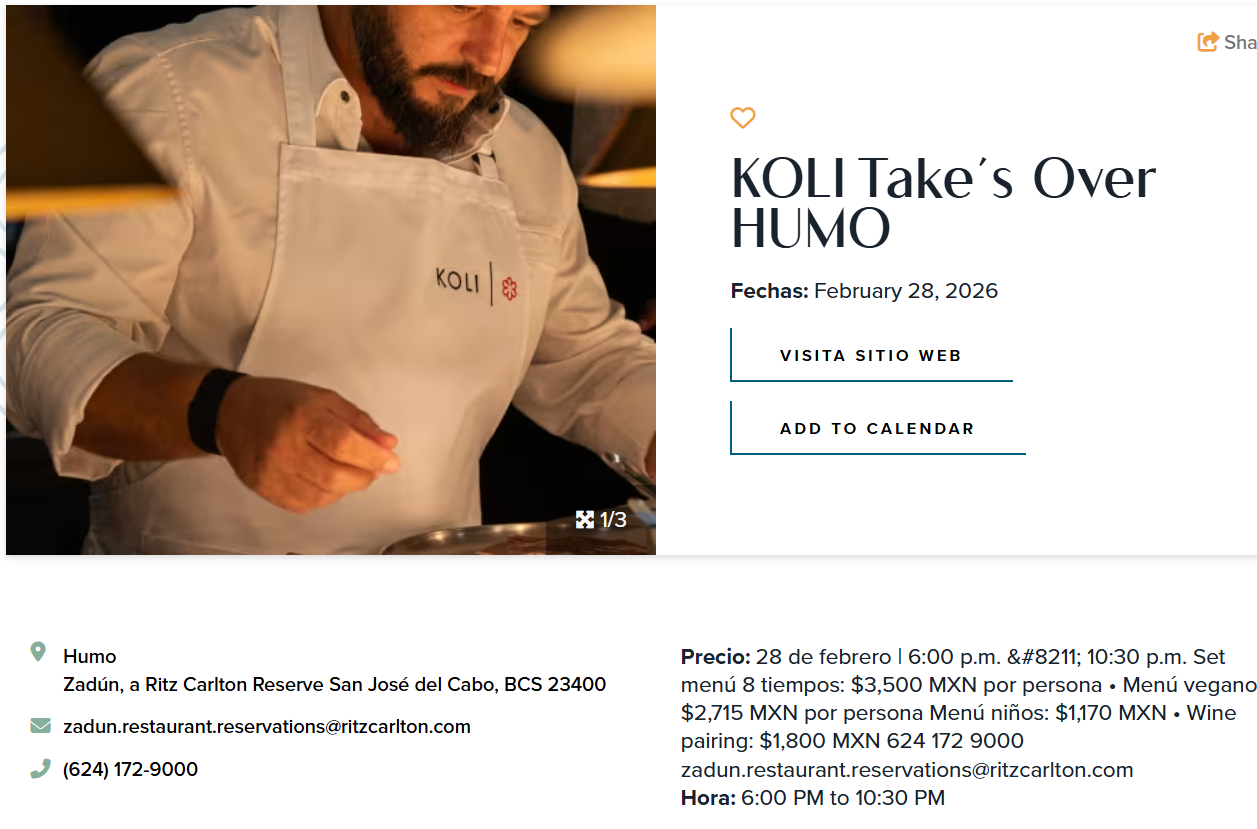Click the envelope icon next to the email
Image resolution: width=1257 pixels, height=829 pixels.
40,725
